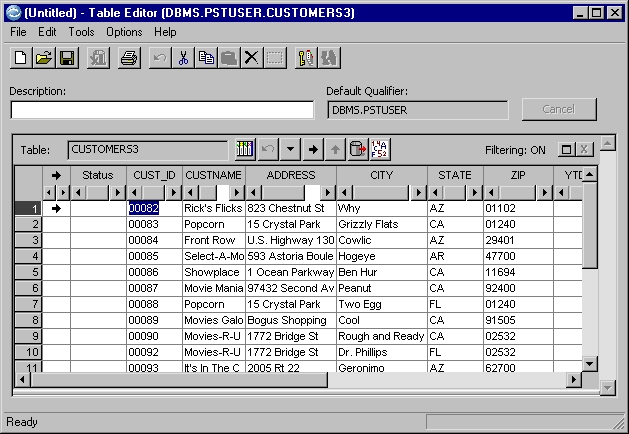This screenshot has height=434, width=629.
Task: Click the Cancel button
Action: pos(559,109)
